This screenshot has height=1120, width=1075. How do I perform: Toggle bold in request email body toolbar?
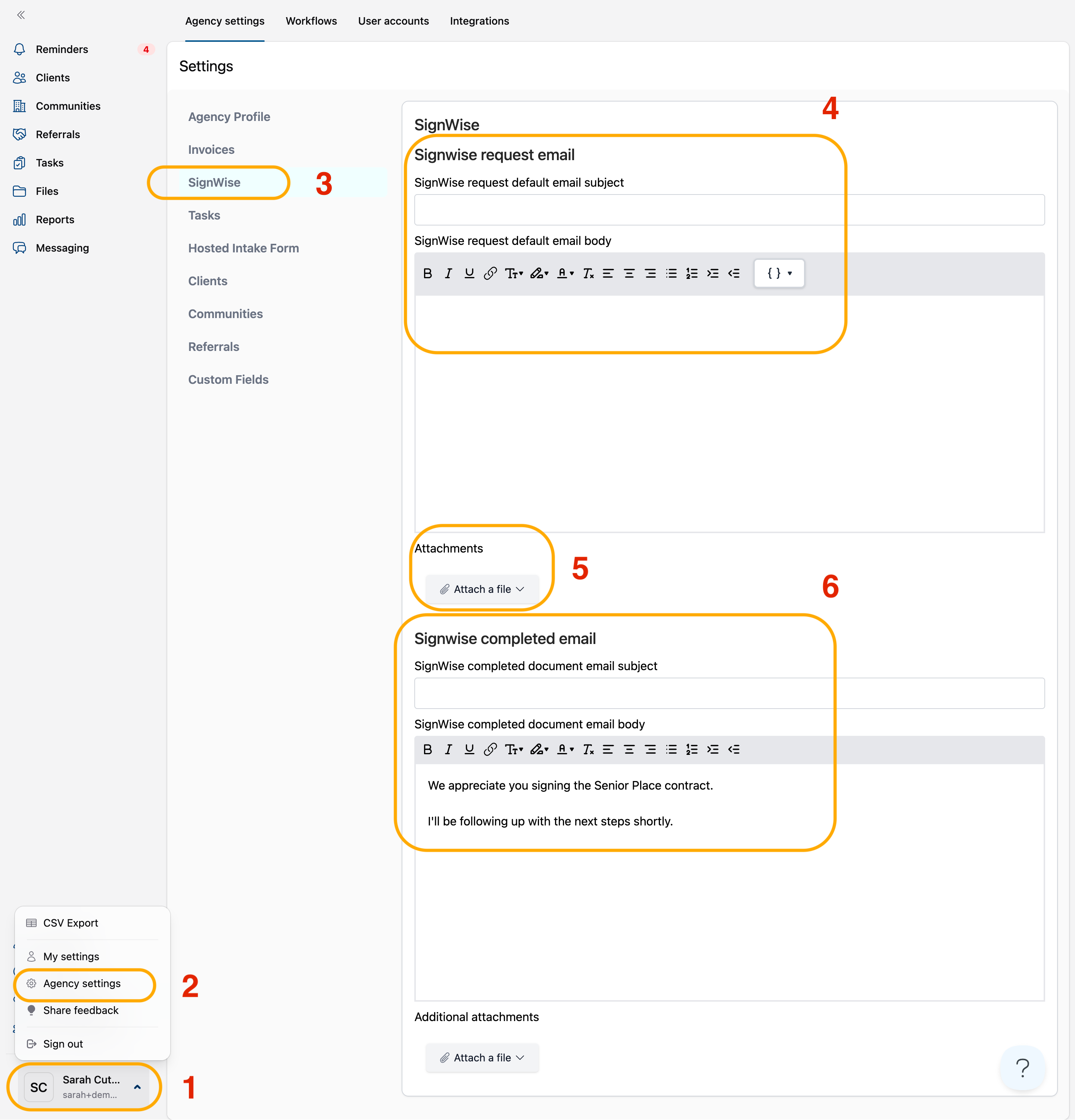click(427, 273)
